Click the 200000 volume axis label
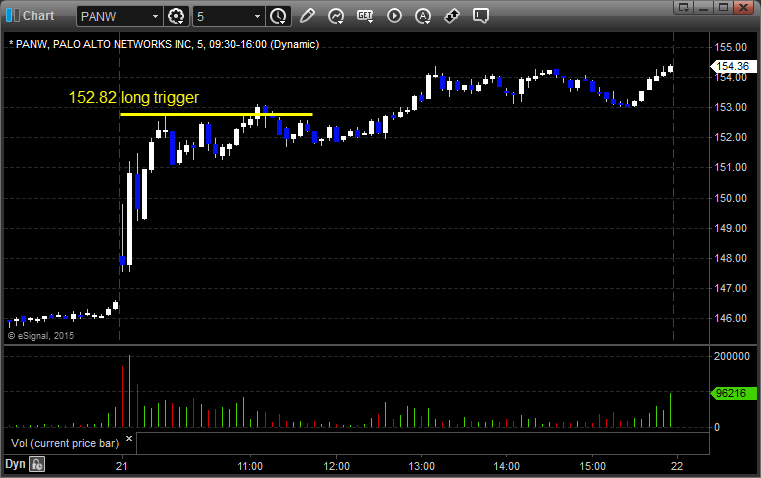Viewport: 761px width, 478px height. click(732, 356)
